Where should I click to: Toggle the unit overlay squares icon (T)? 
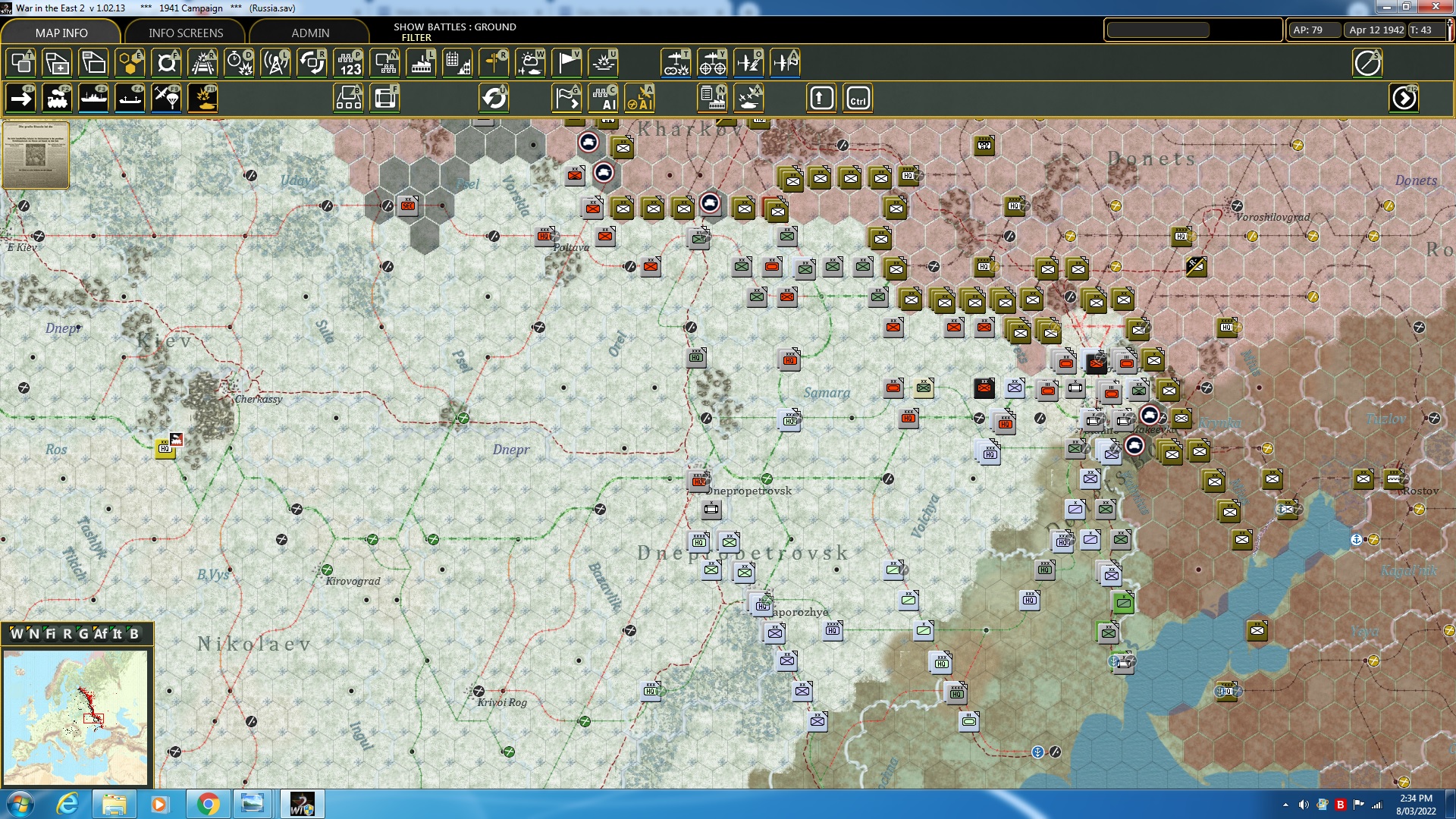pos(20,63)
